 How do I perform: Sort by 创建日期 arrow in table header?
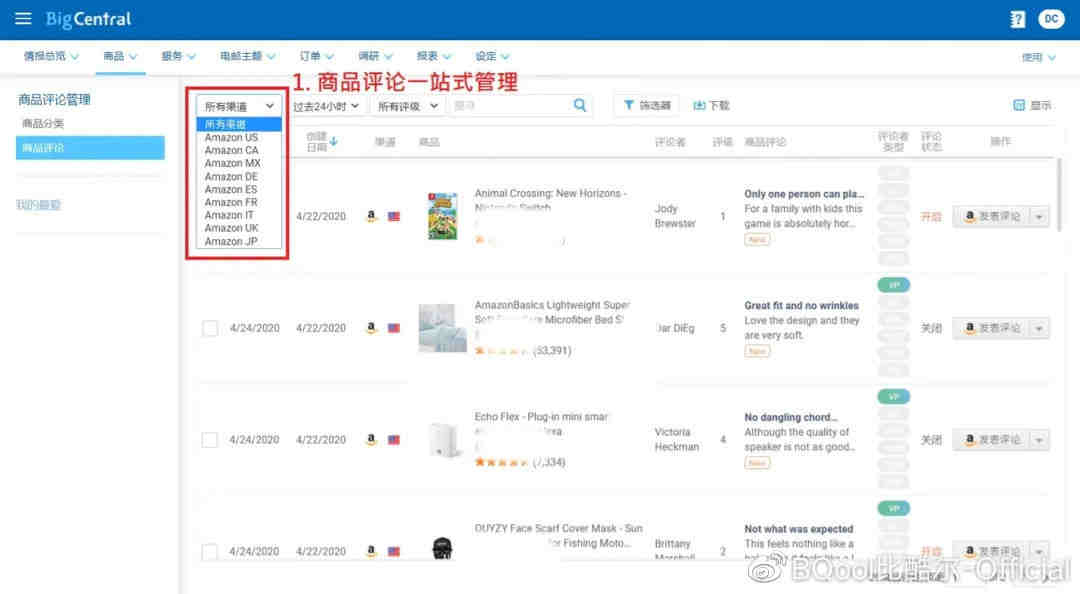click(x=334, y=142)
